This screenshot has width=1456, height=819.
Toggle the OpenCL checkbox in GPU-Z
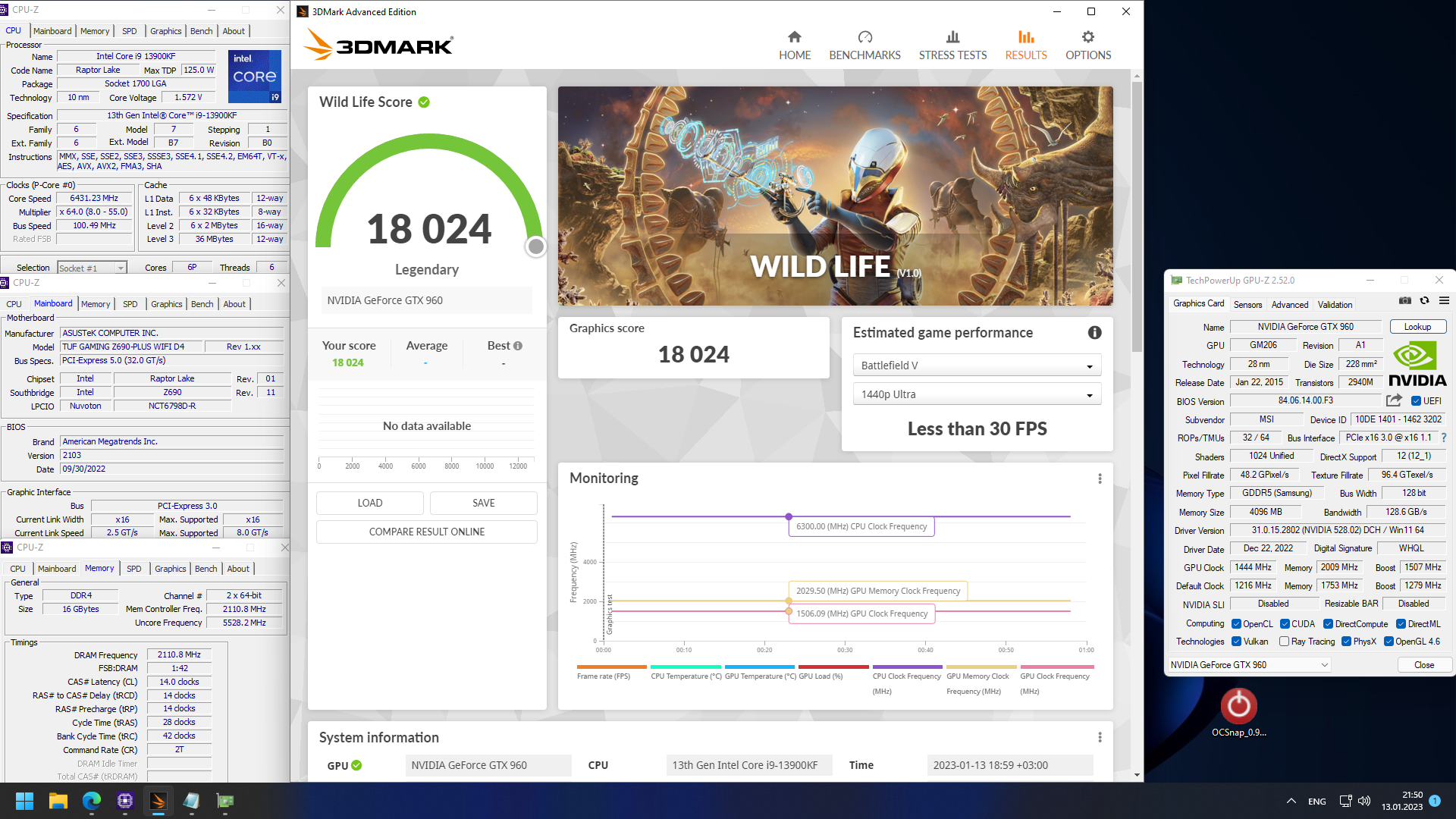pos(1236,624)
